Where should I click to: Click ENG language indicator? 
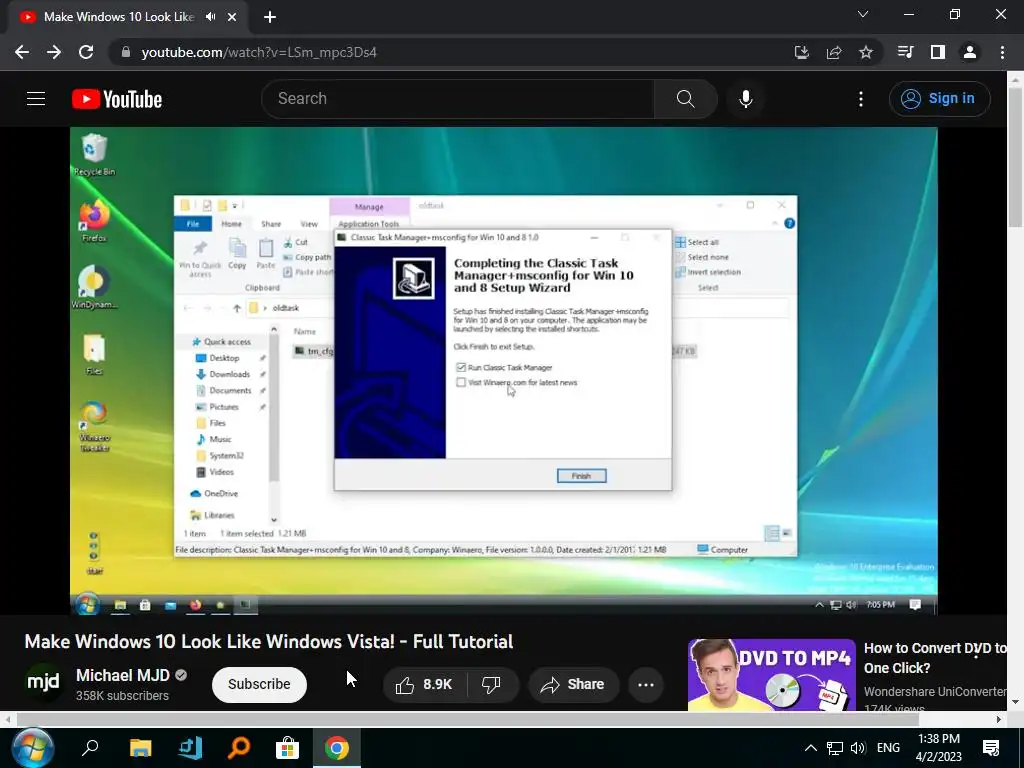[x=888, y=748]
